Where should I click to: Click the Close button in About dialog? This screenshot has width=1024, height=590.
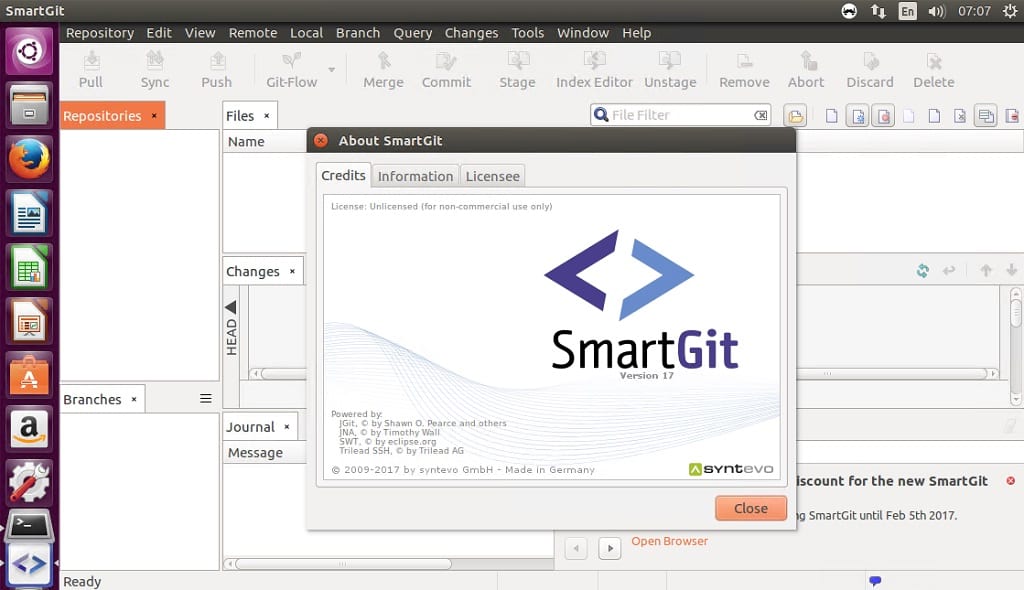[750, 508]
